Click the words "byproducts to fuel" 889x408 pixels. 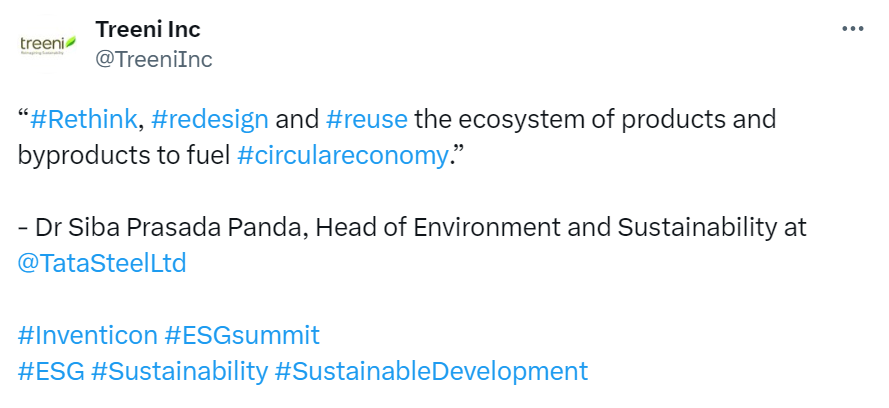click(124, 156)
